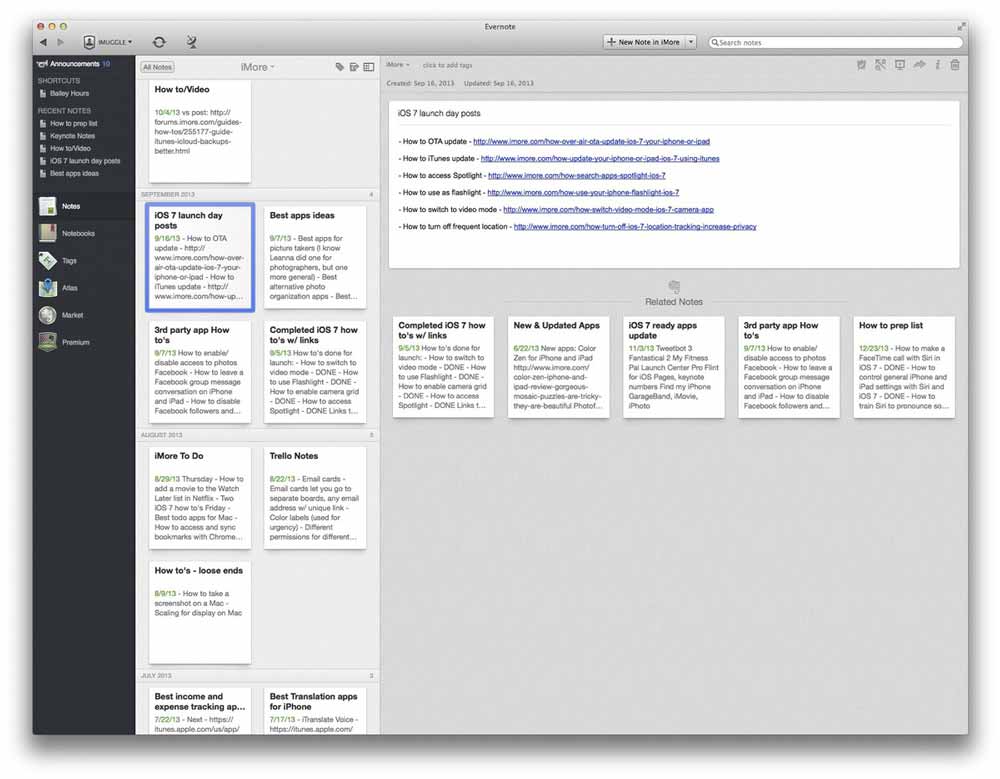Filter notes by tag icon

[339, 67]
